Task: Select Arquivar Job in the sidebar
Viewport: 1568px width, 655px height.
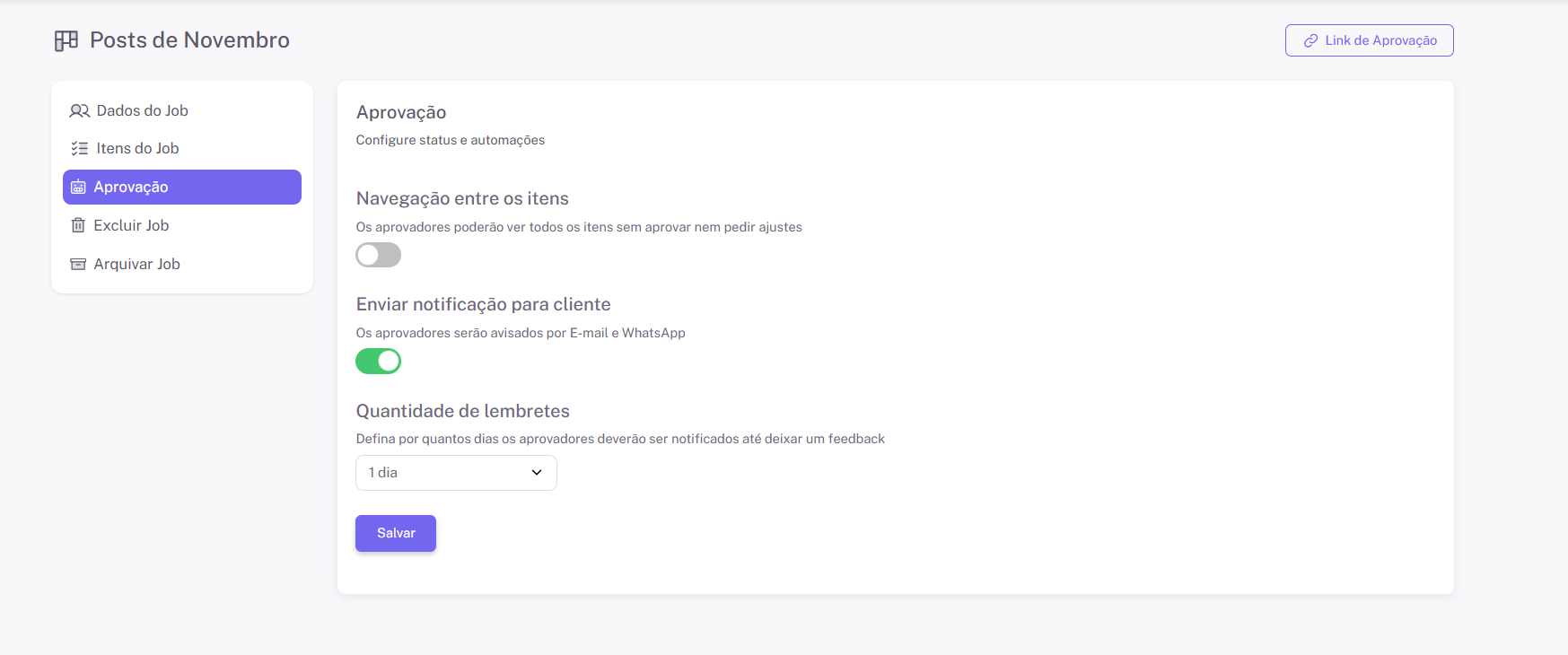Action: [137, 265]
